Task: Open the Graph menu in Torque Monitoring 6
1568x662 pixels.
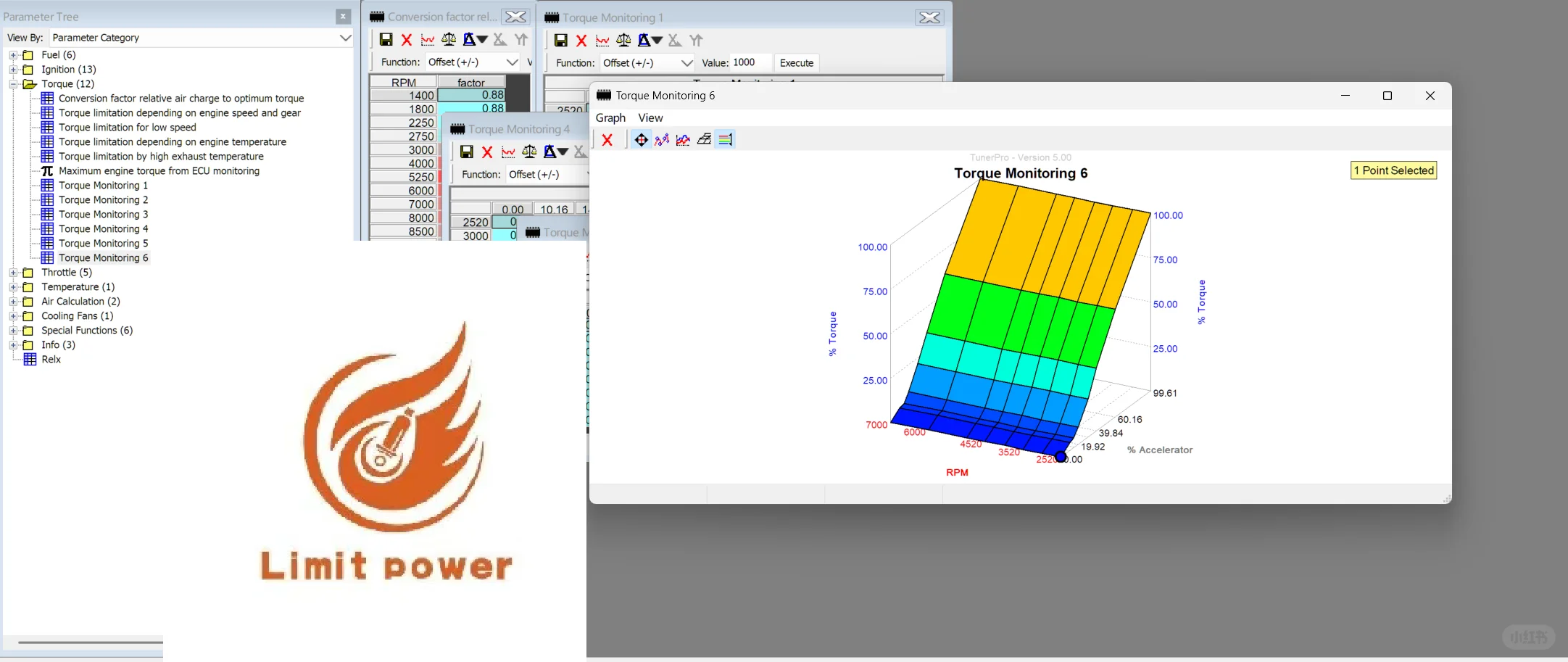Action: pos(610,117)
